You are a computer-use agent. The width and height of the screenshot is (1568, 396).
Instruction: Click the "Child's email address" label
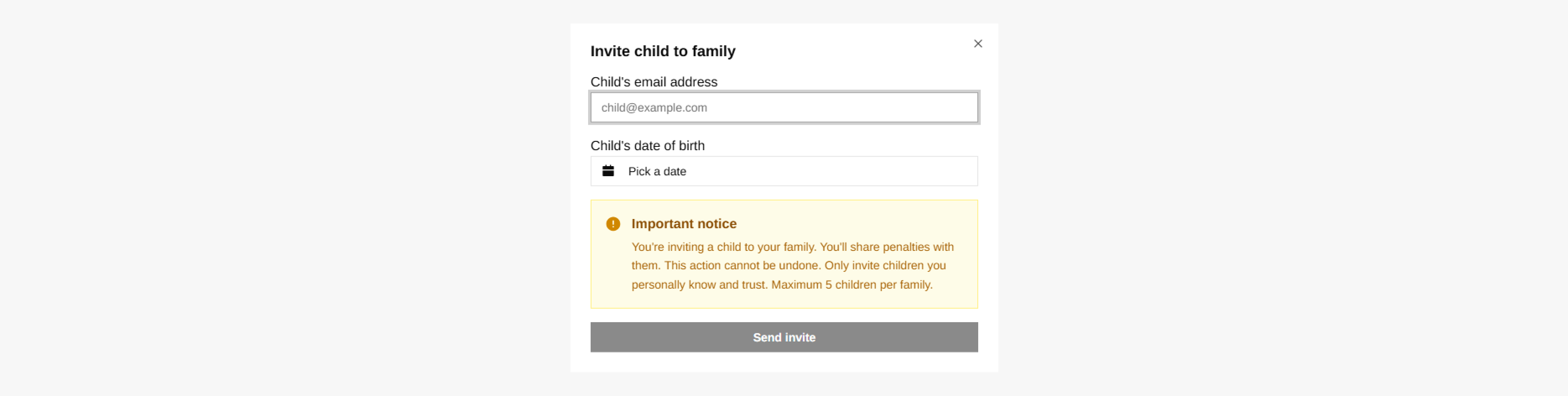pos(654,82)
